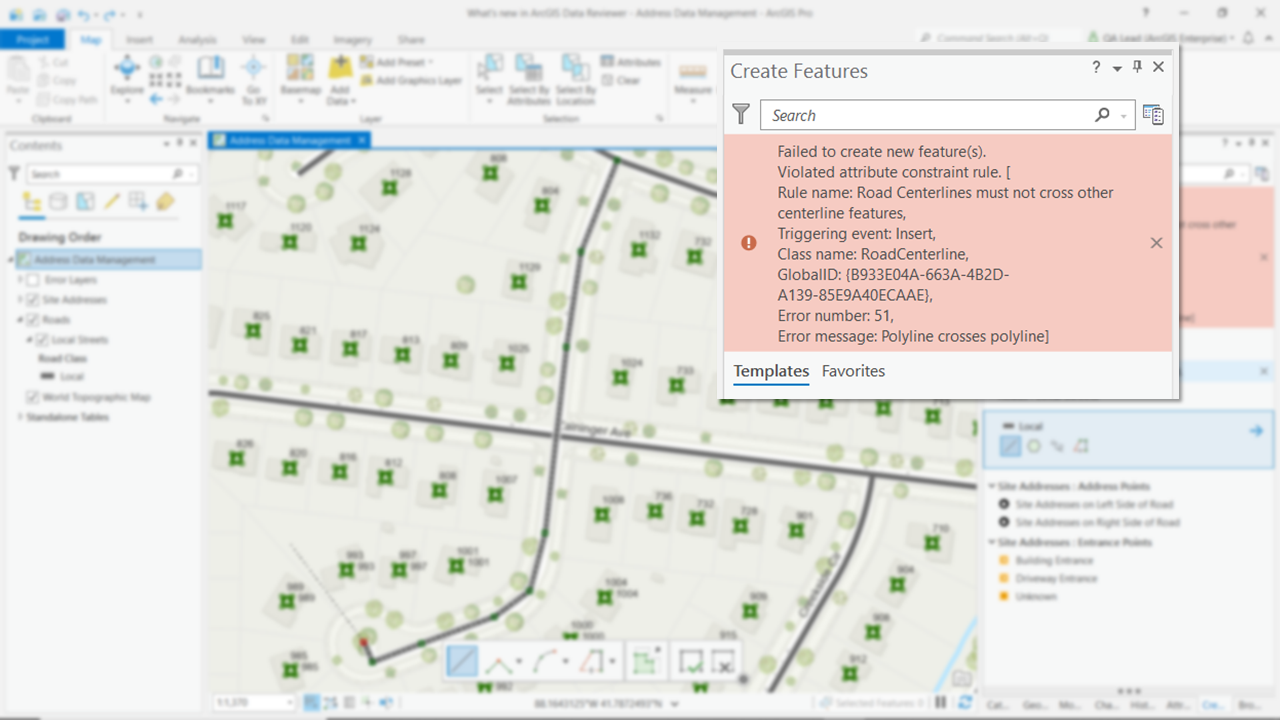The image size is (1280, 720).
Task: Select the Building Entrance template
Action: (1045, 561)
